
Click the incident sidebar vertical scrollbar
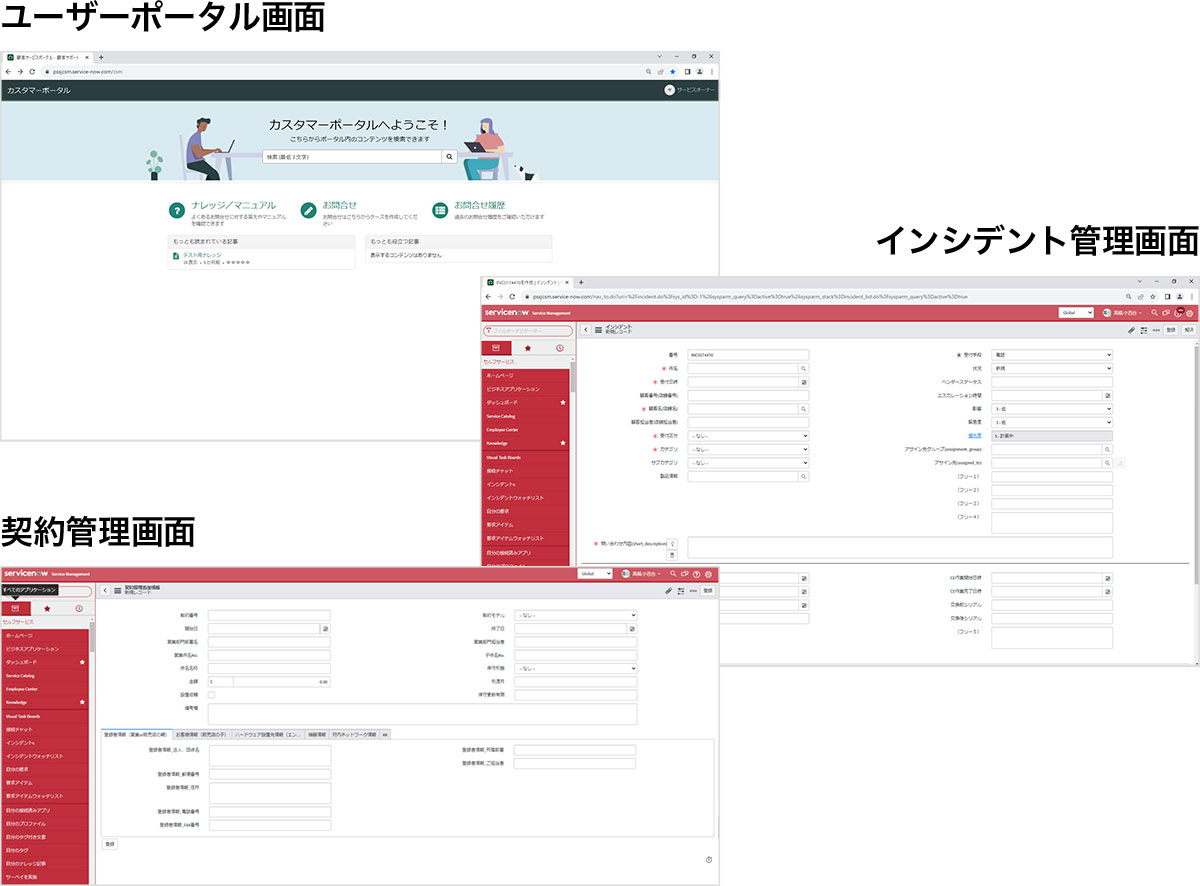click(x=573, y=376)
